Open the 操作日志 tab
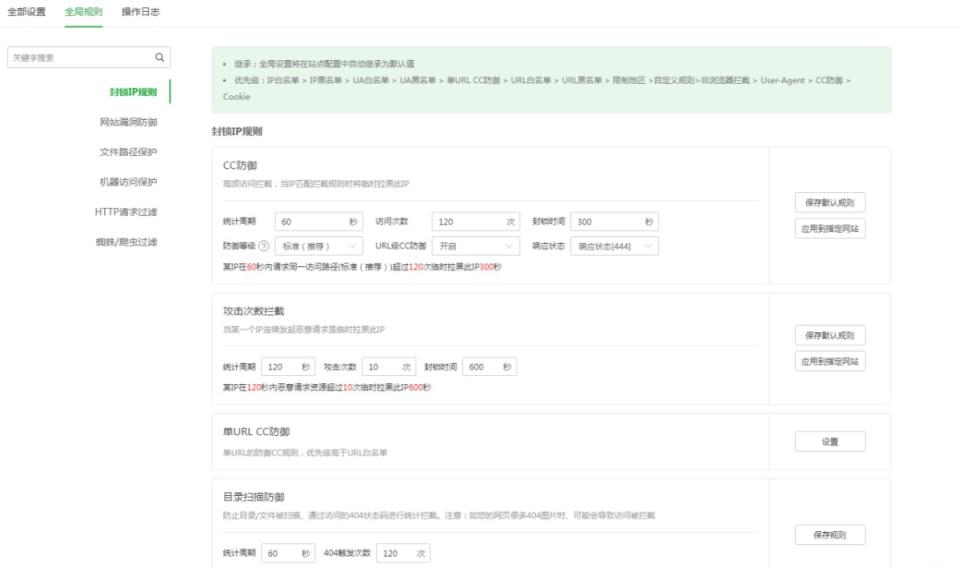959x568 pixels. click(x=141, y=12)
